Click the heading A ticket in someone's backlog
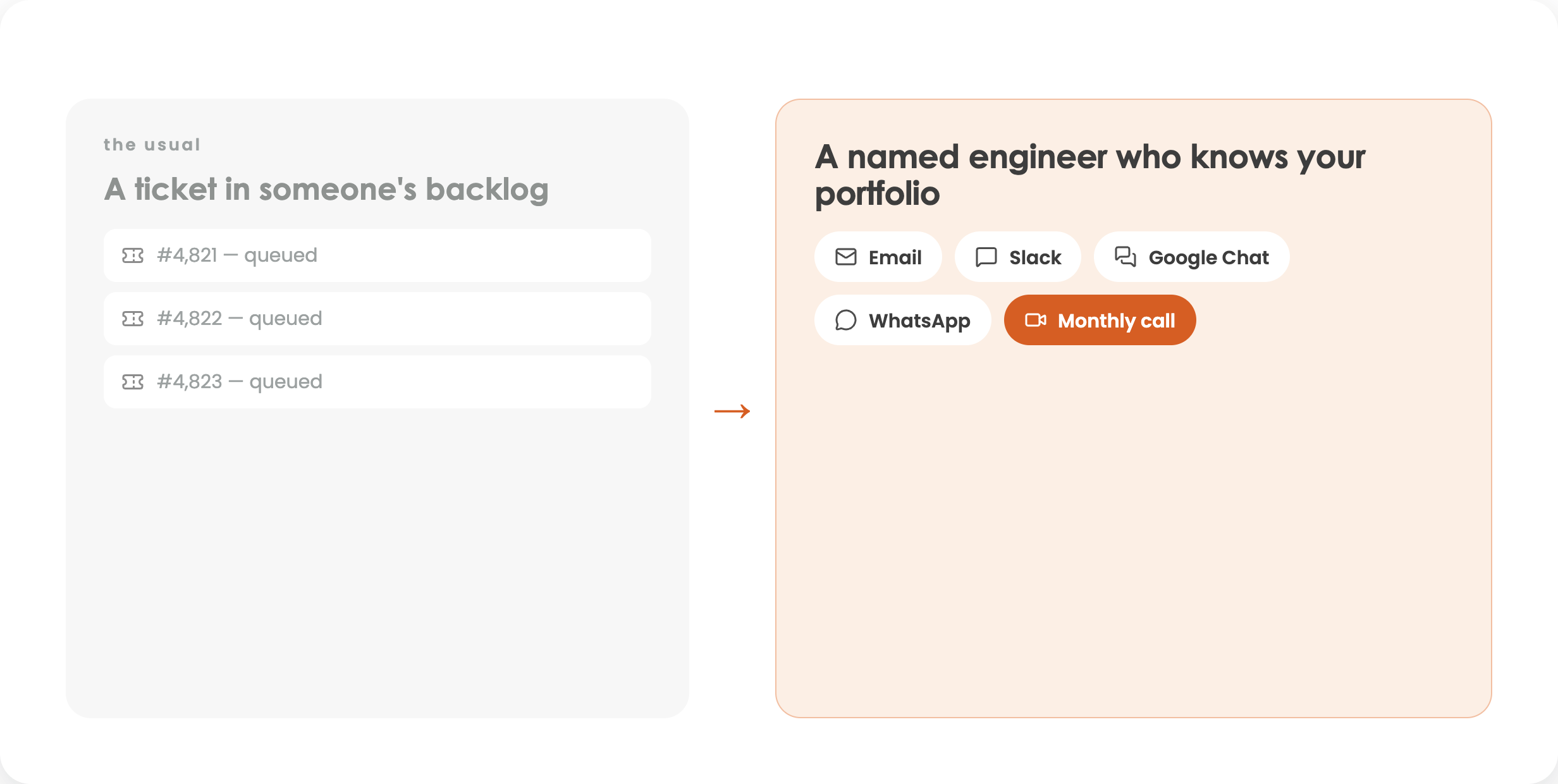 click(x=326, y=189)
